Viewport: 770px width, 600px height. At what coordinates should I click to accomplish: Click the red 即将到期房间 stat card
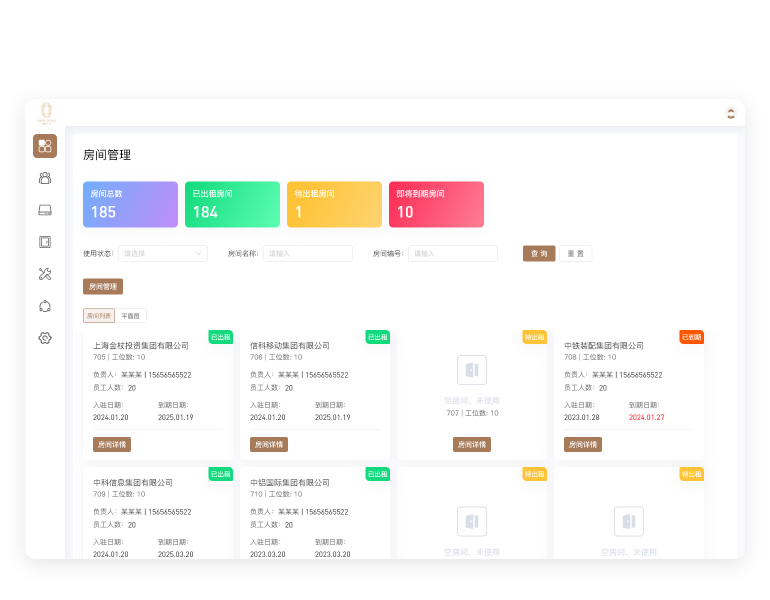coord(436,204)
